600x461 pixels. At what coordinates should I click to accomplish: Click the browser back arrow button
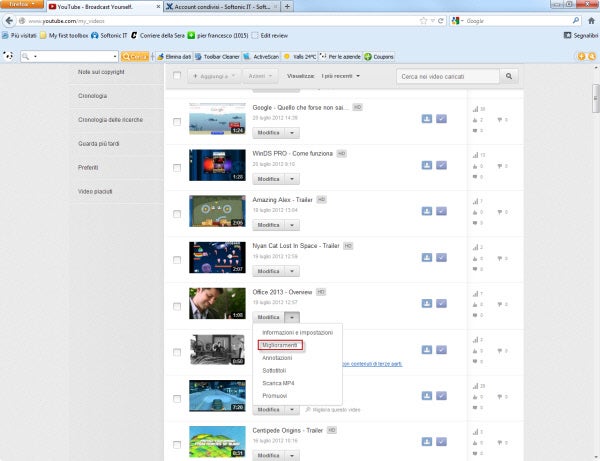point(9,21)
